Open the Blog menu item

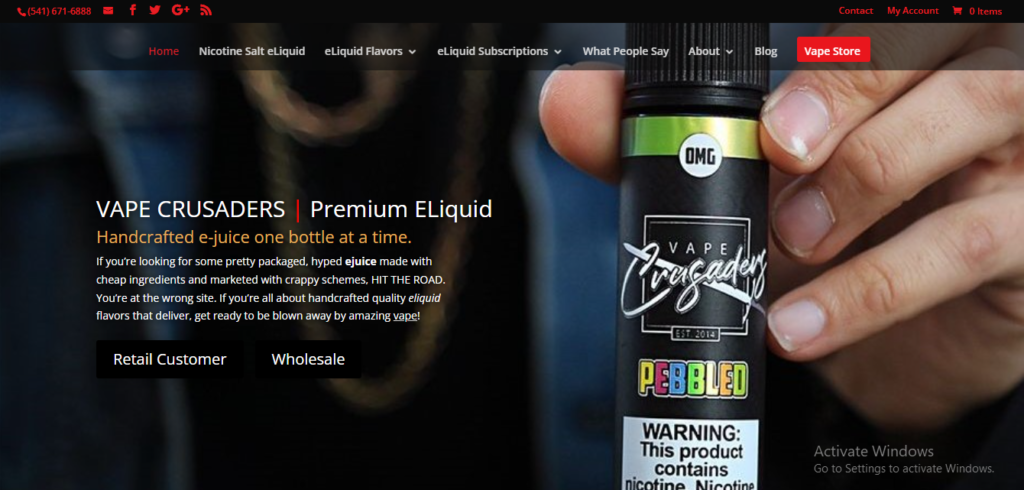tap(766, 51)
